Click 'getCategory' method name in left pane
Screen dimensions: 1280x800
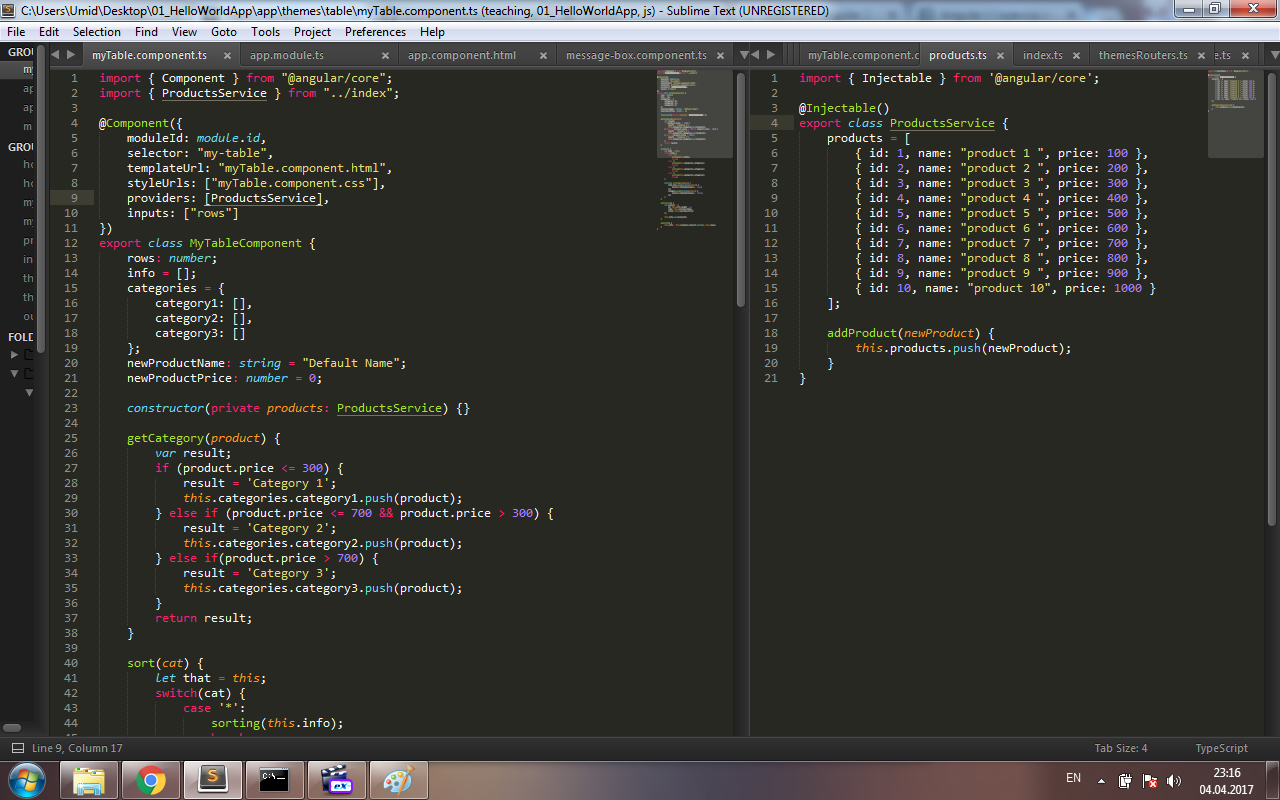[x=165, y=438]
